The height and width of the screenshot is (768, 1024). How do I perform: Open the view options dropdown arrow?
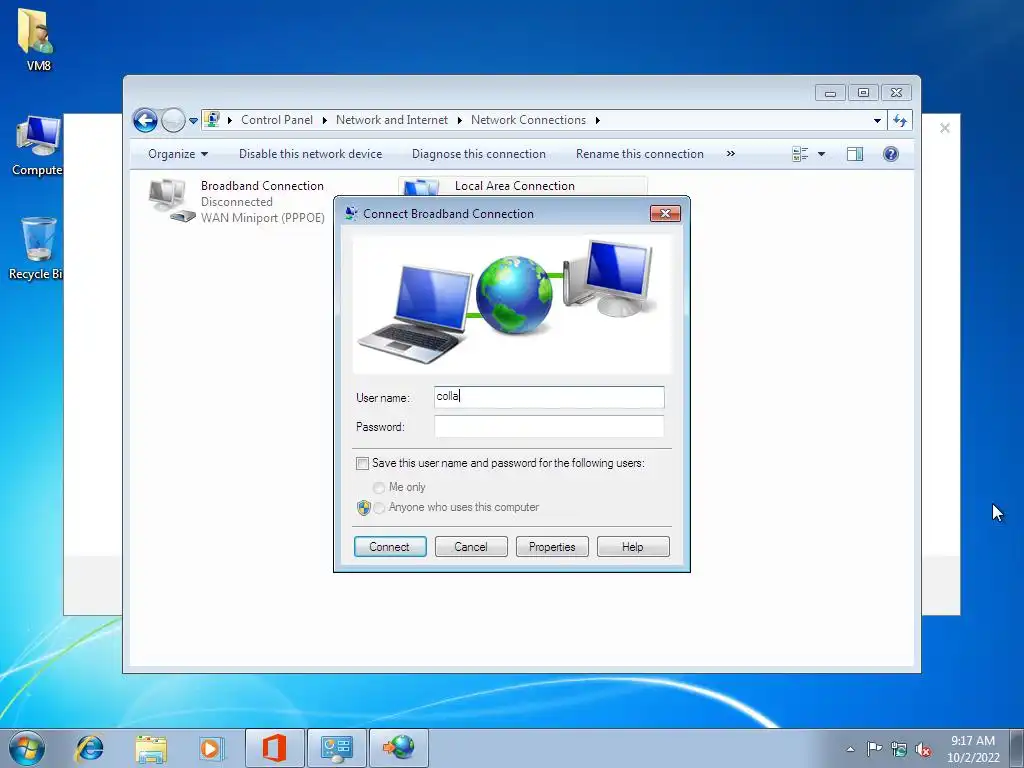pyautogui.click(x=822, y=154)
